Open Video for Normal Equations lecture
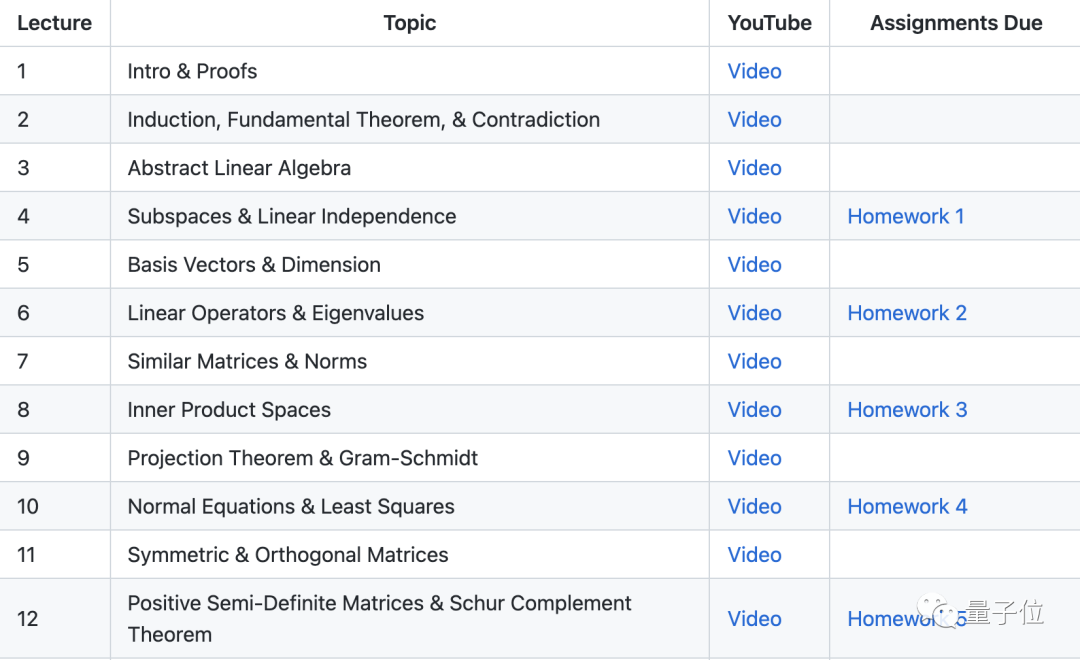 click(754, 506)
